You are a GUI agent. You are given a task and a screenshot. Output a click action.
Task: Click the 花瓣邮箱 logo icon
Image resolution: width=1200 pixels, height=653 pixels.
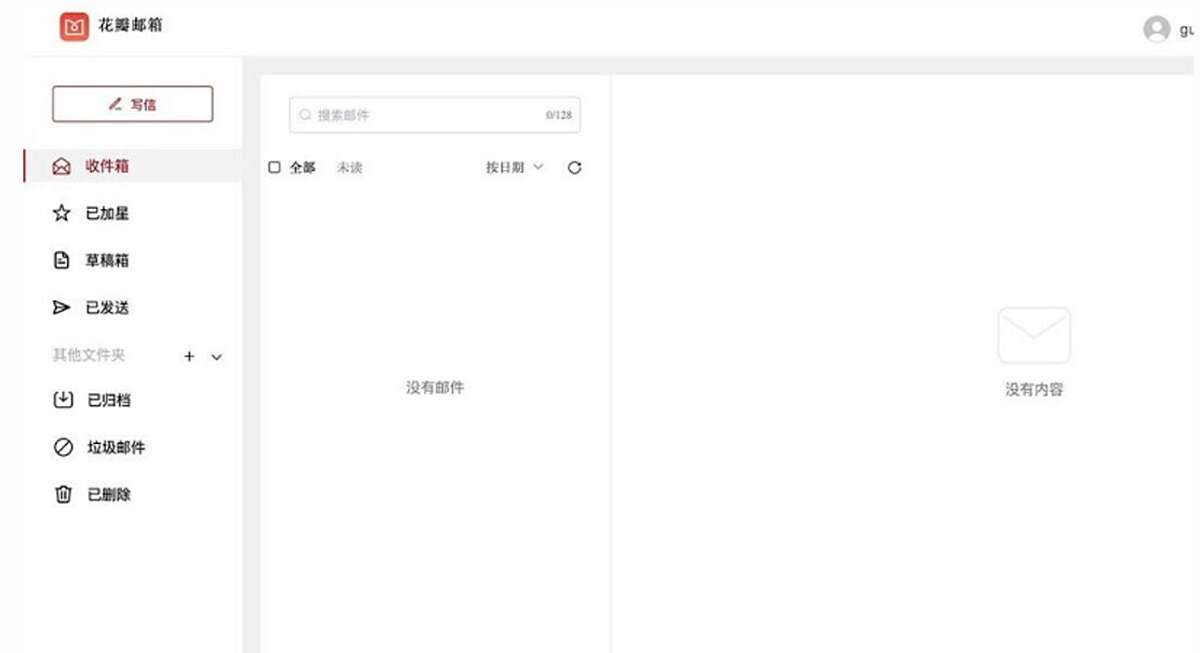coord(74,27)
